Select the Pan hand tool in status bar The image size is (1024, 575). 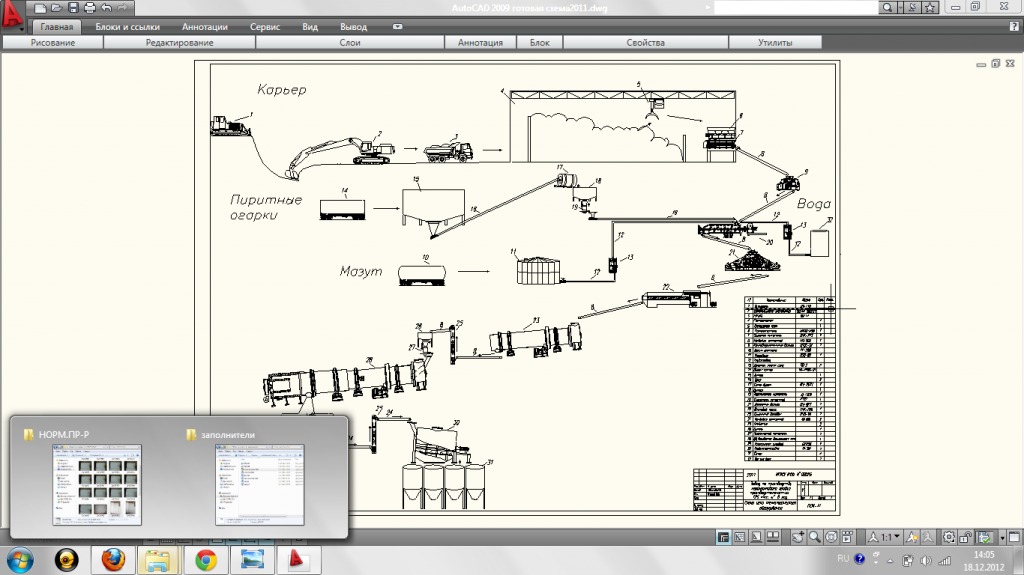pyautogui.click(x=798, y=537)
